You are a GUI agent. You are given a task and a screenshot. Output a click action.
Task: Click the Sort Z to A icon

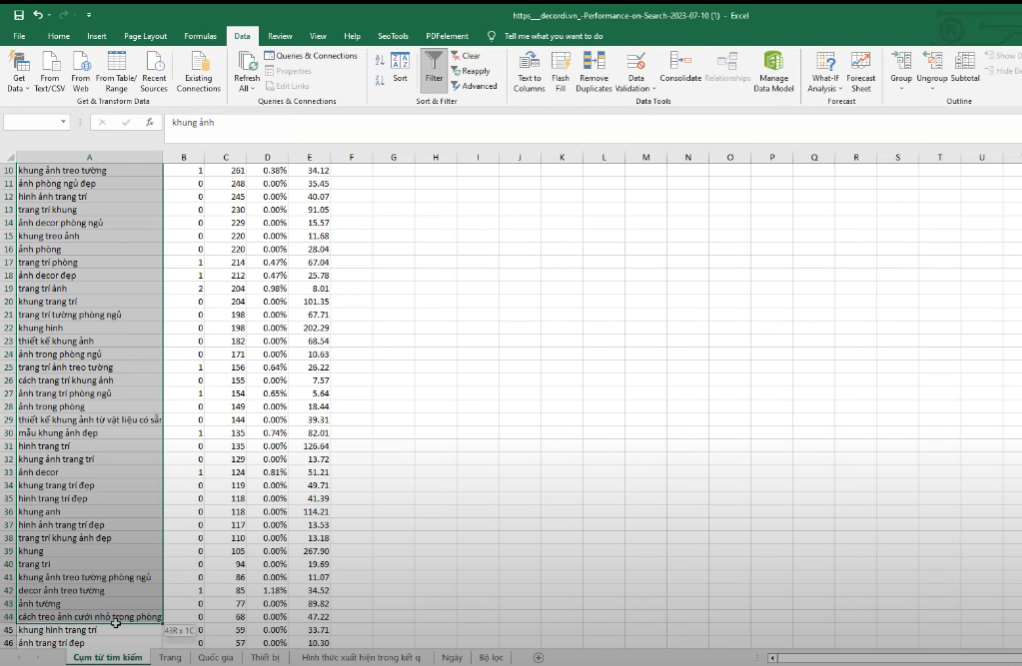[x=380, y=80]
